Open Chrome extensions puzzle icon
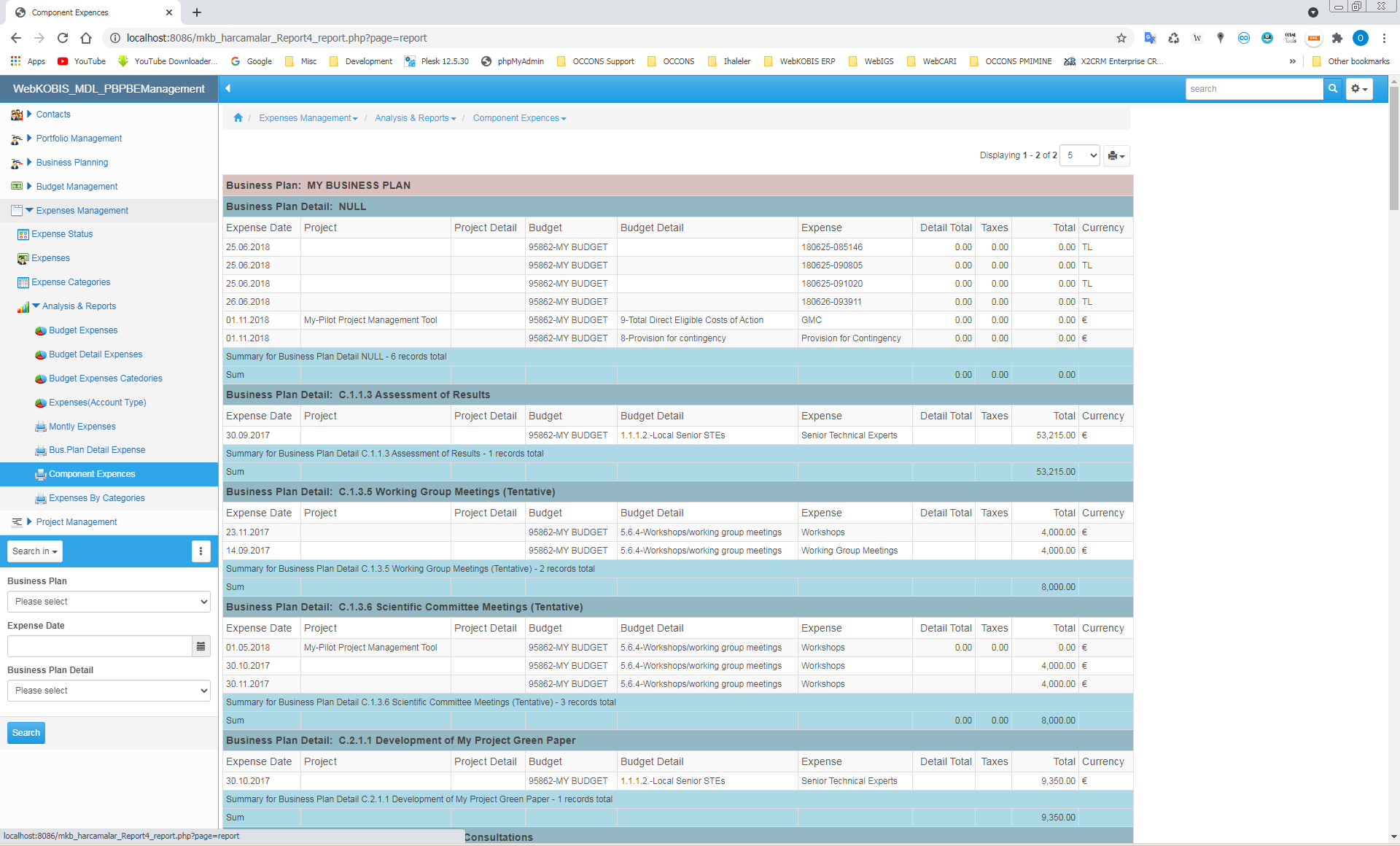 [x=1337, y=38]
